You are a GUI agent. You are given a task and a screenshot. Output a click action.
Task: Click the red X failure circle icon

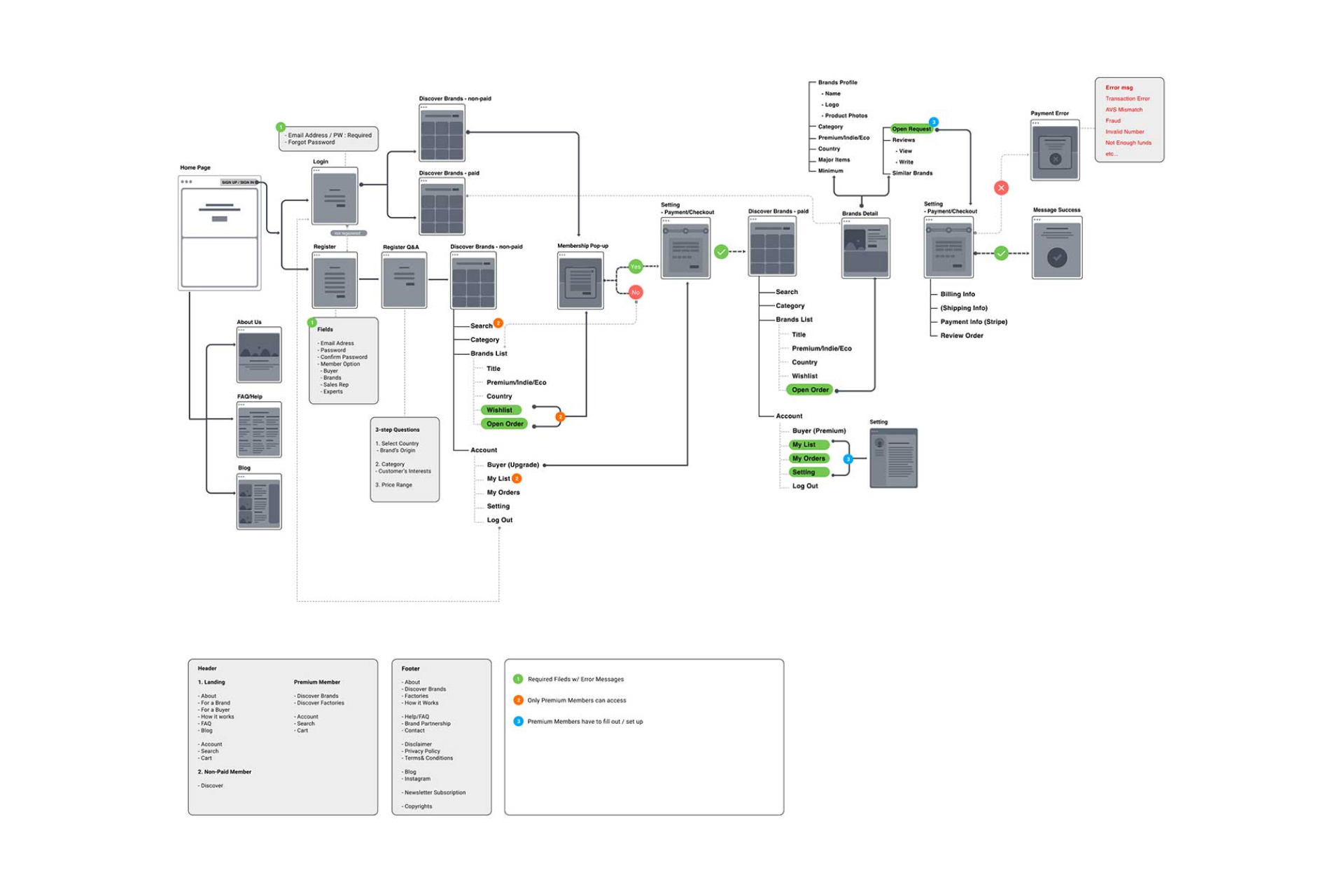click(1001, 188)
